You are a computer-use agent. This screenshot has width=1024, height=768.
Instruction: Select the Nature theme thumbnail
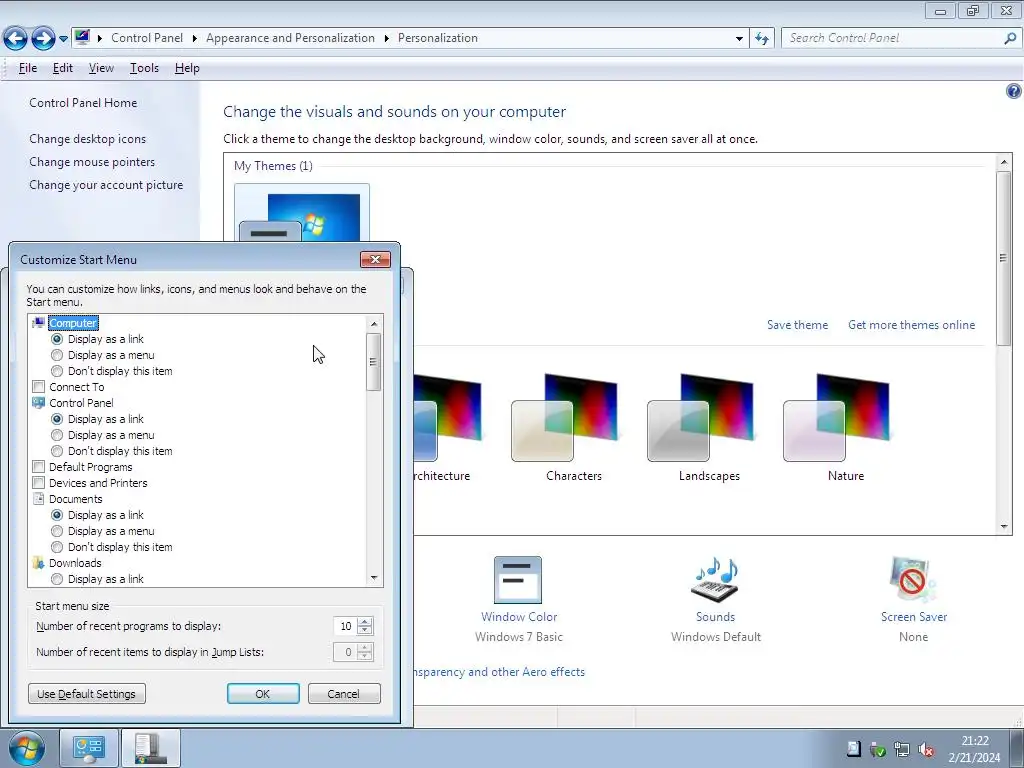tap(837, 417)
